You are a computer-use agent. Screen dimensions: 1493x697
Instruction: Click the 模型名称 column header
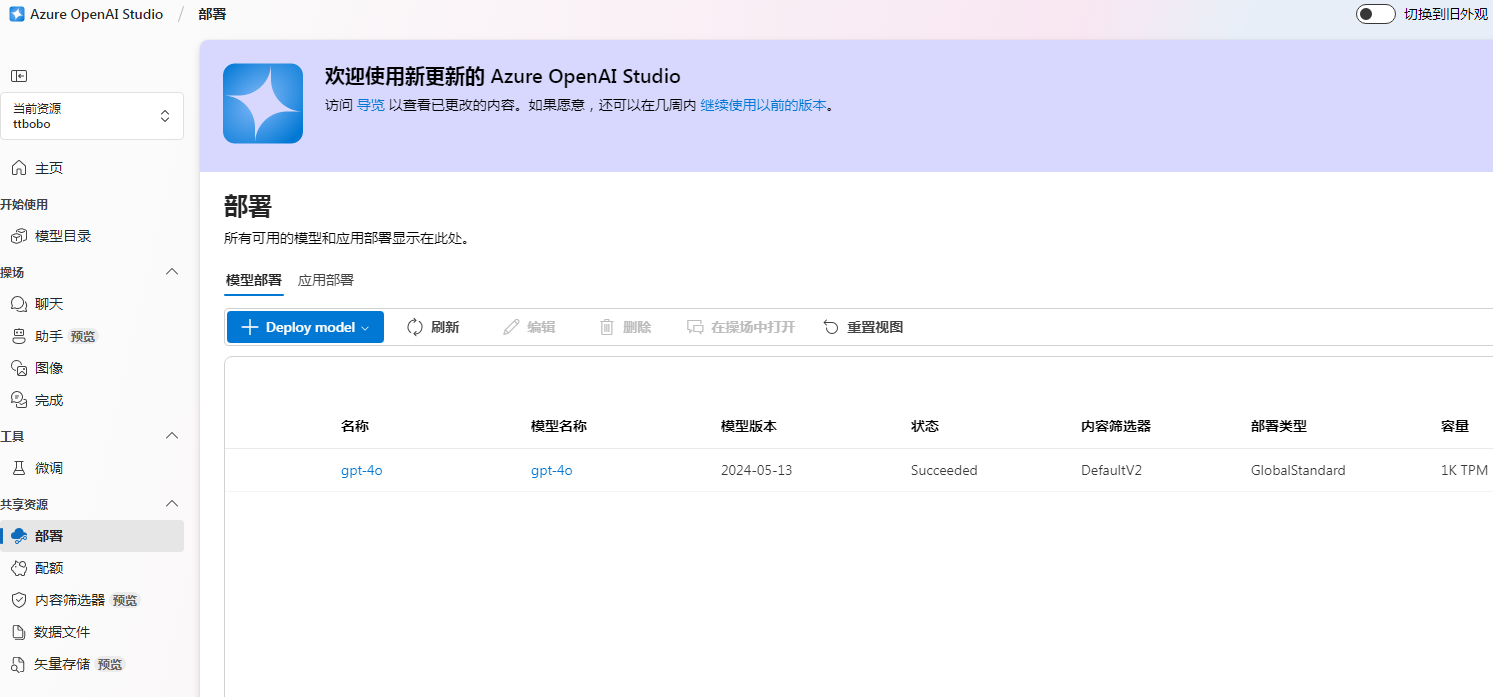coord(559,426)
